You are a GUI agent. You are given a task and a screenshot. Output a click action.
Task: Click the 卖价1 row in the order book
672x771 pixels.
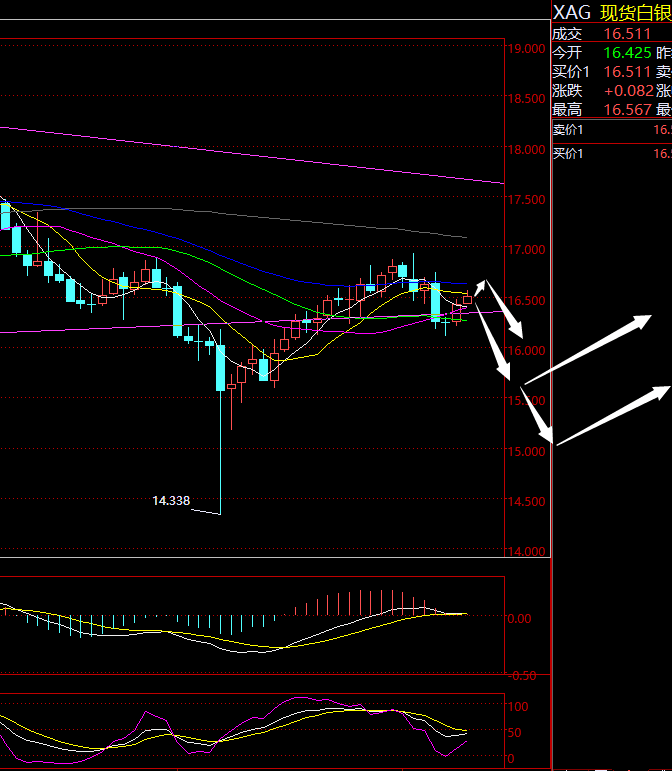(612, 130)
